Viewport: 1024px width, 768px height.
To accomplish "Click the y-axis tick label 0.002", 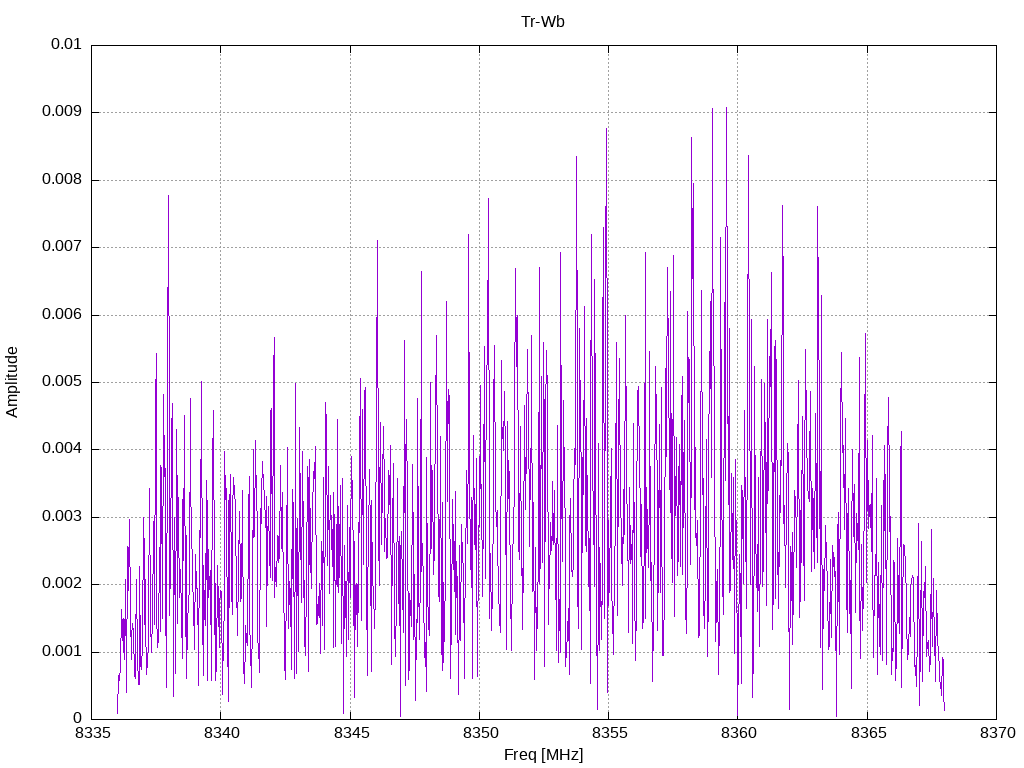I will pyautogui.click(x=62, y=584).
